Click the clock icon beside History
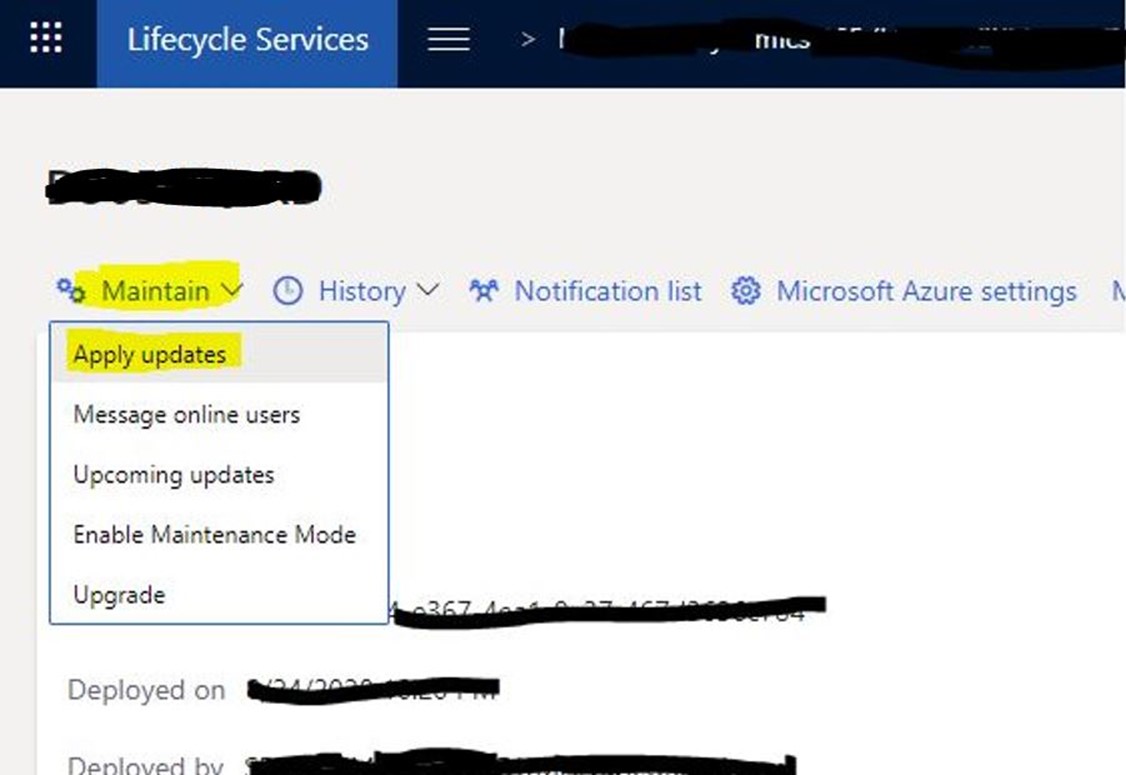Screen dimensions: 1126x775 (288, 291)
